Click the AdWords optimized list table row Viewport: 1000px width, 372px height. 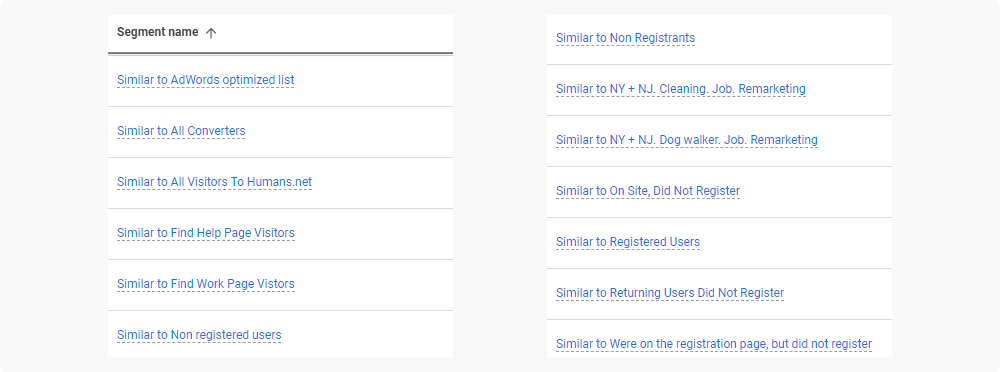[281, 81]
